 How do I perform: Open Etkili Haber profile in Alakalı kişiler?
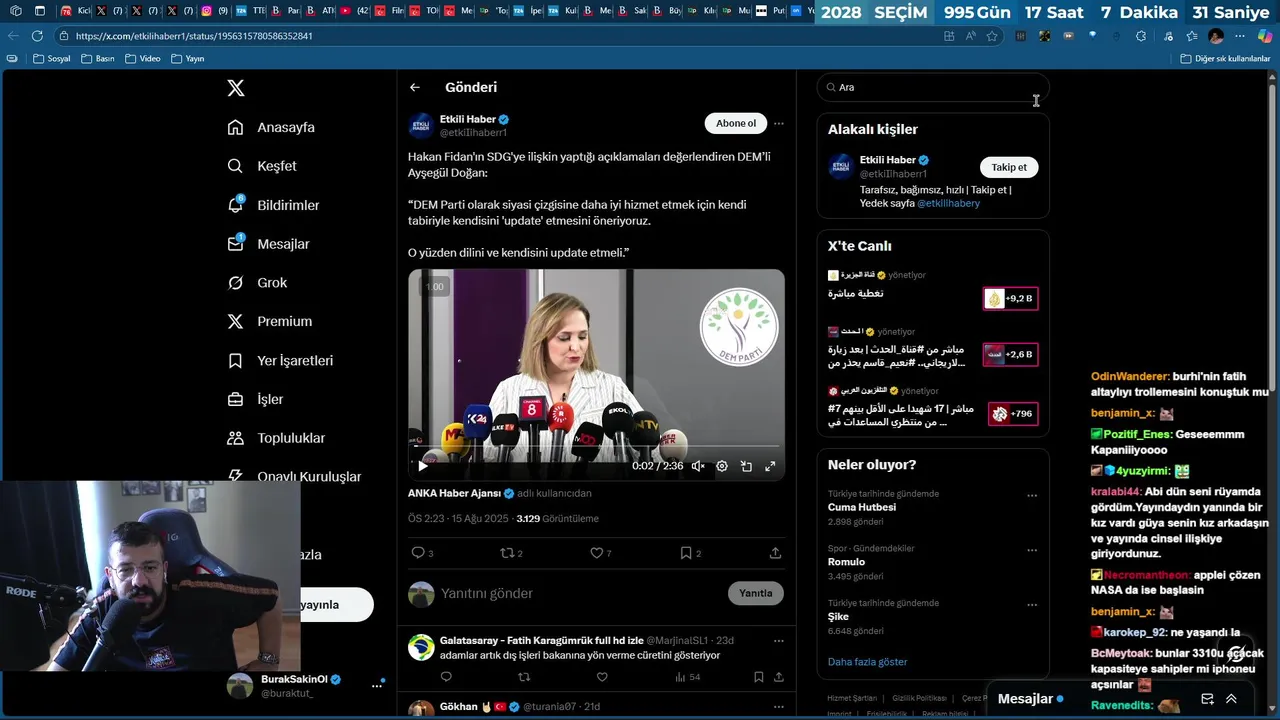[887, 160]
